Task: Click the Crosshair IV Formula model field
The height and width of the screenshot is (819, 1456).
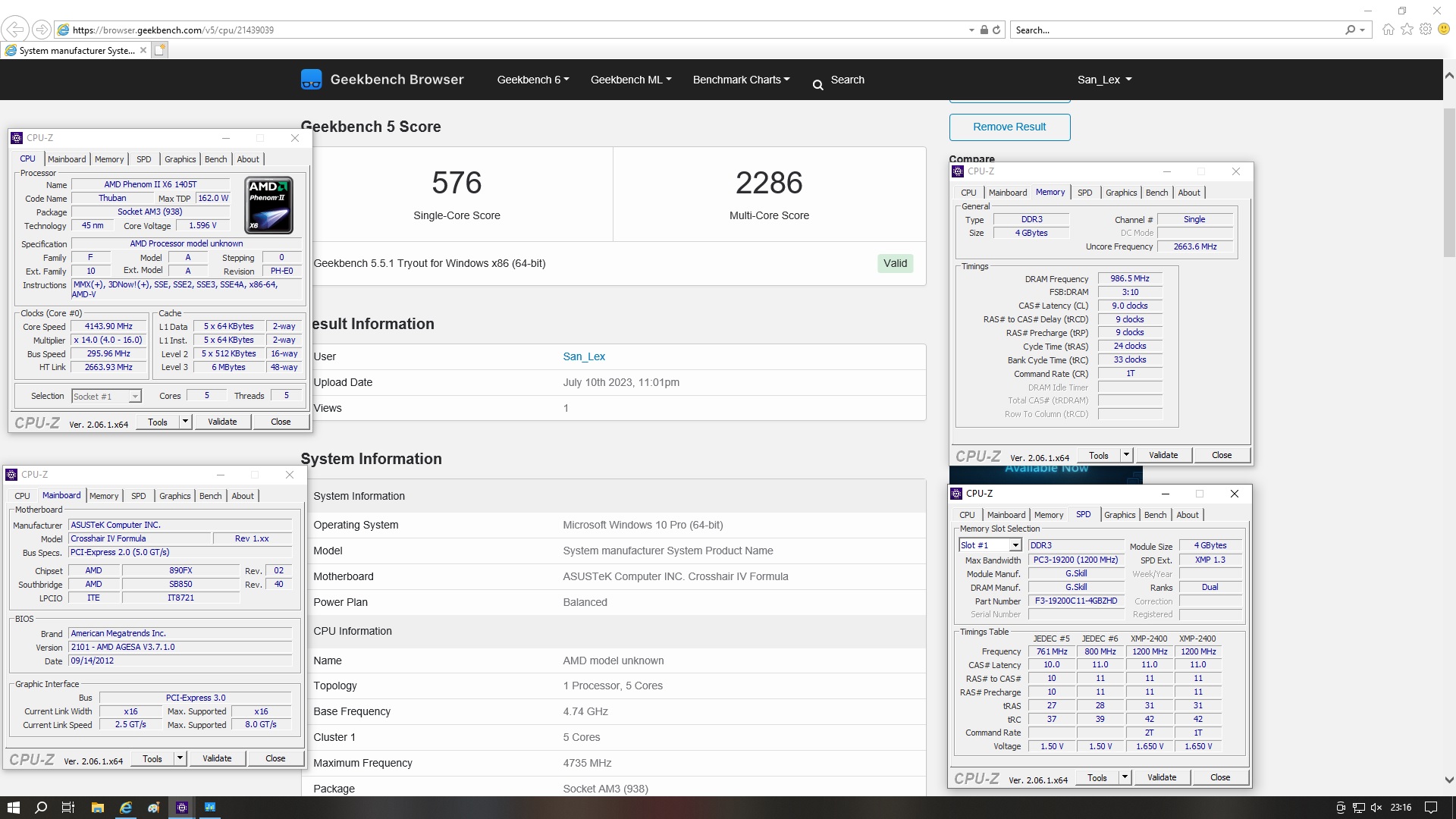Action: pos(140,538)
